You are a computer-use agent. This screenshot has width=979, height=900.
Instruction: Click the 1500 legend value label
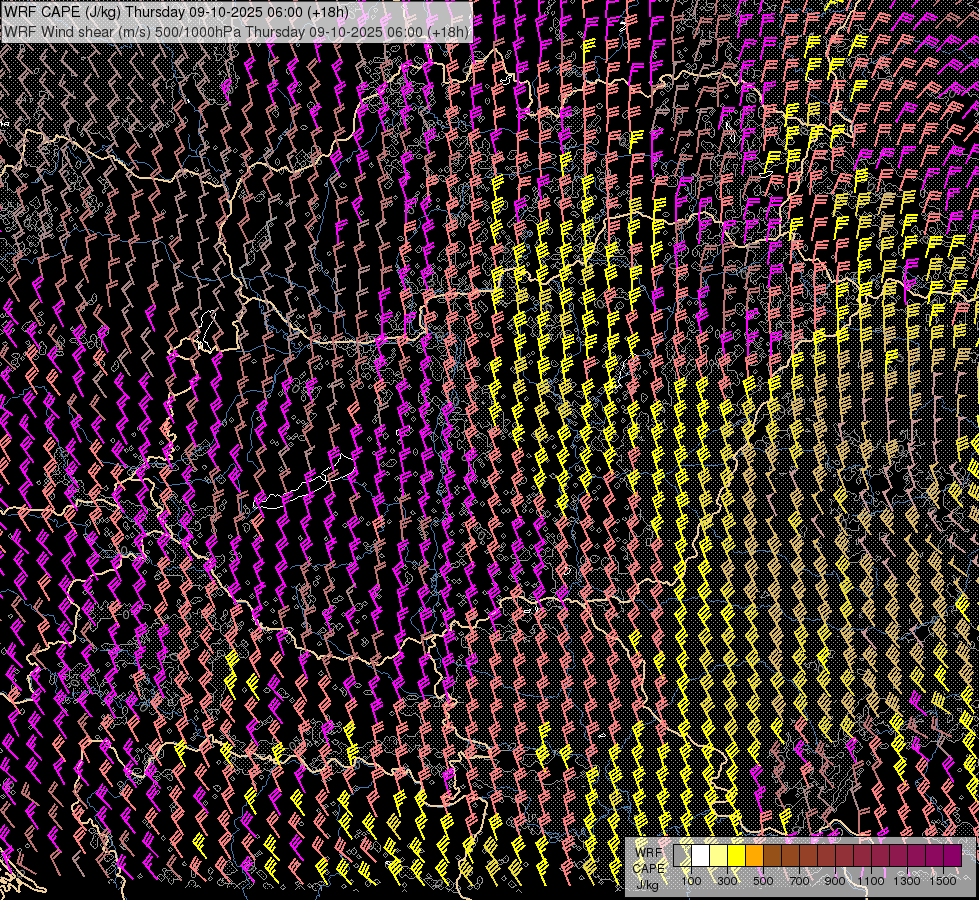click(x=942, y=880)
